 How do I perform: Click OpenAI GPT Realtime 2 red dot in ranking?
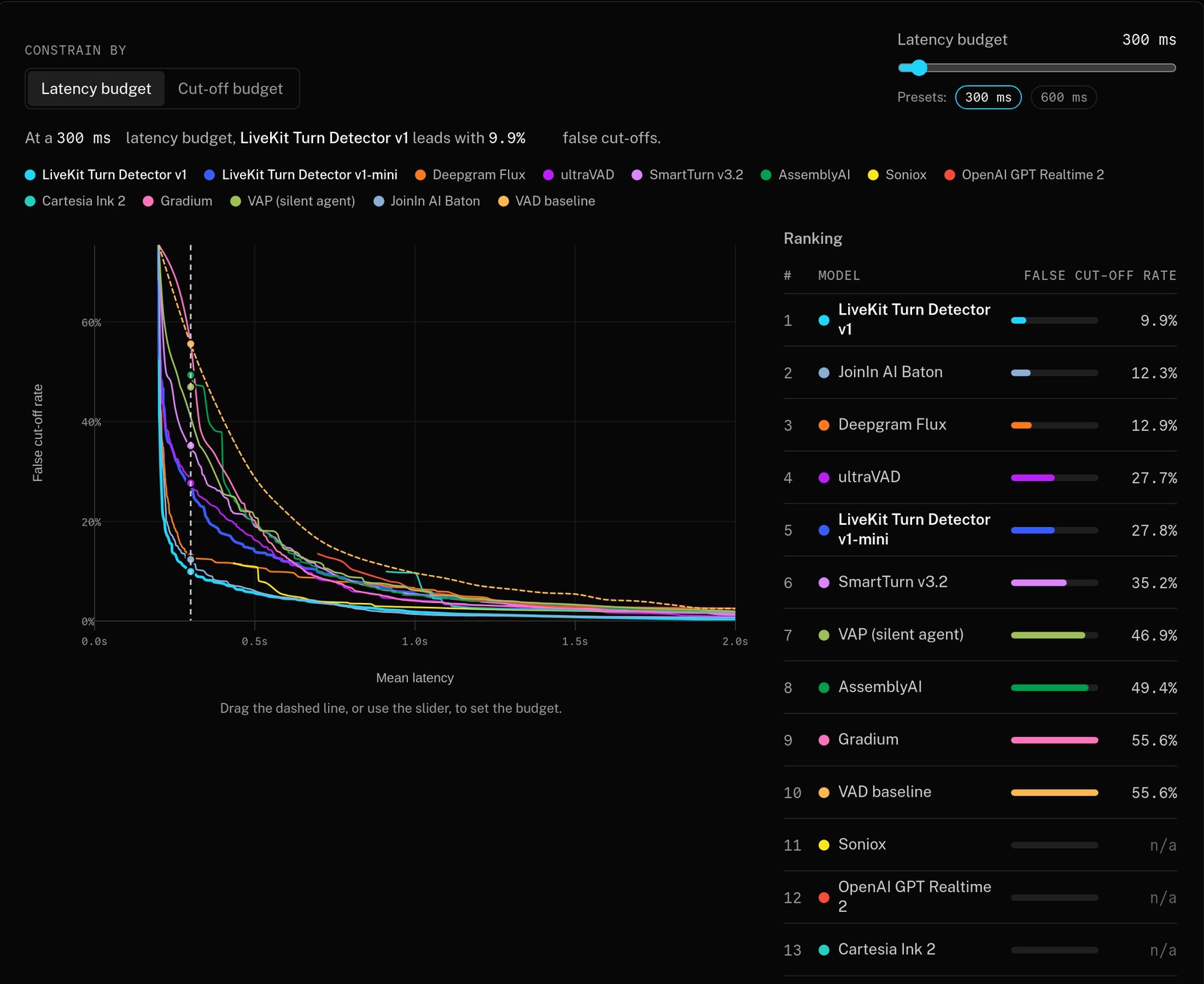(824, 897)
